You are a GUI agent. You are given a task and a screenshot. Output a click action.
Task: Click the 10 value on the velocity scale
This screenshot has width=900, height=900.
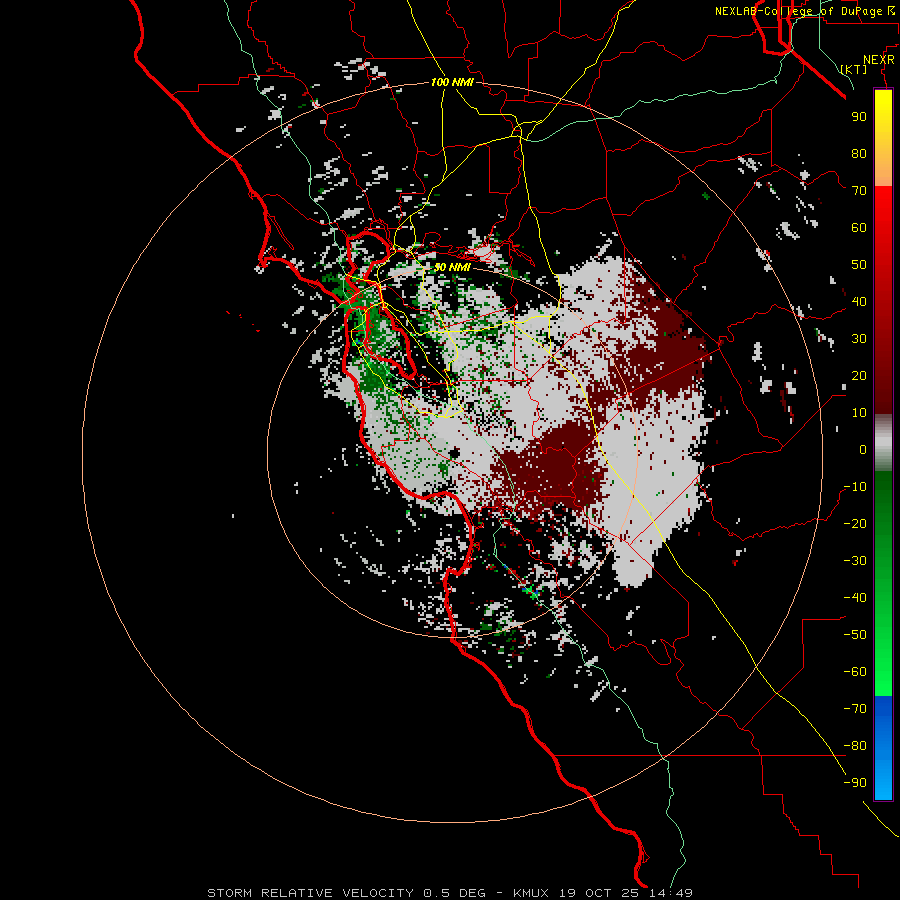tap(859, 413)
